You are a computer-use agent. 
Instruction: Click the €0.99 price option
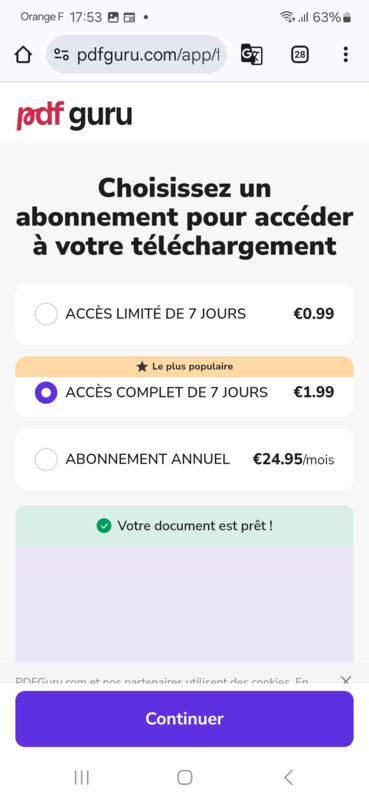tap(313, 313)
